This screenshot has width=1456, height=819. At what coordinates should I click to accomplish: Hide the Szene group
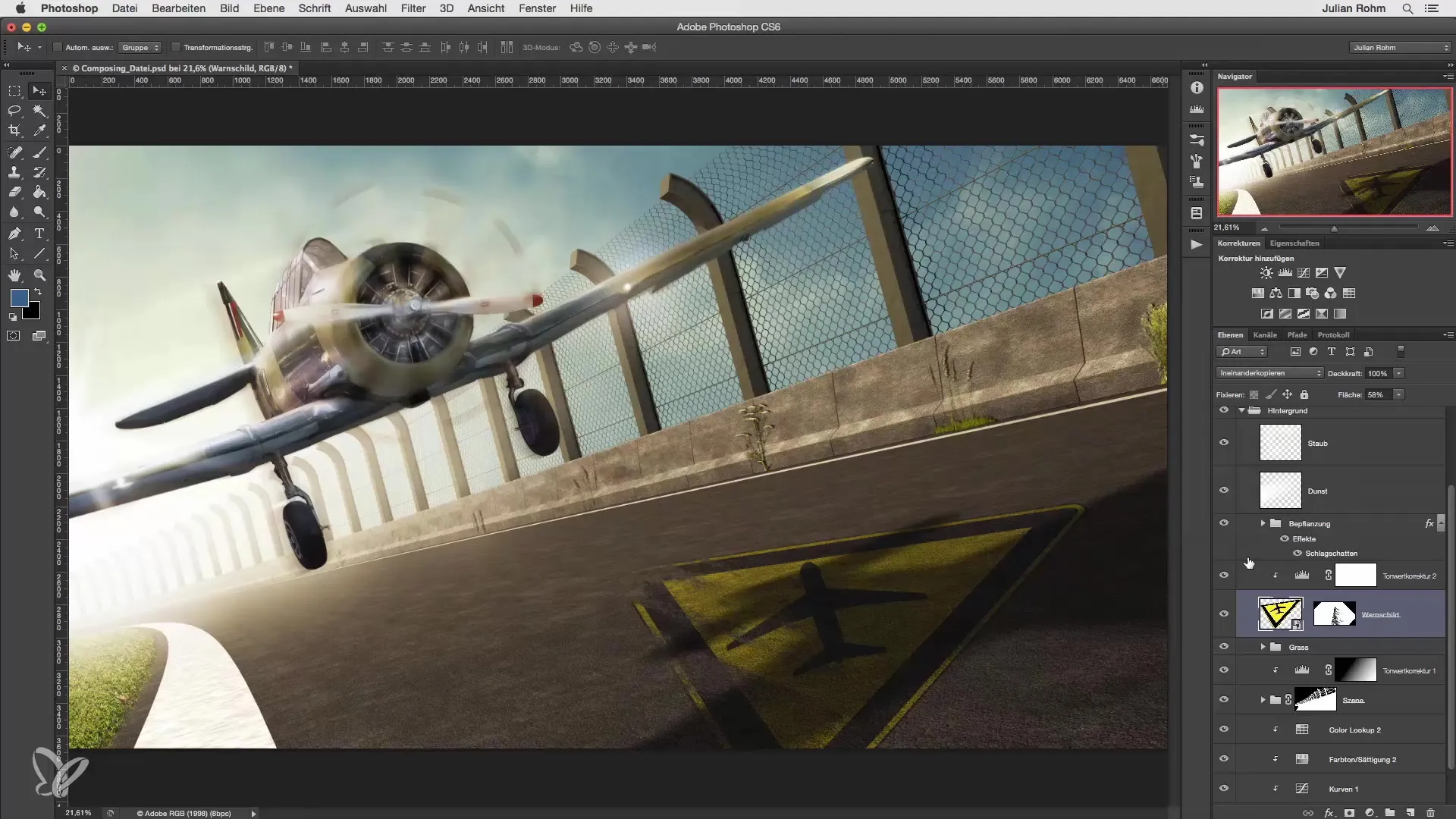pos(1224,699)
